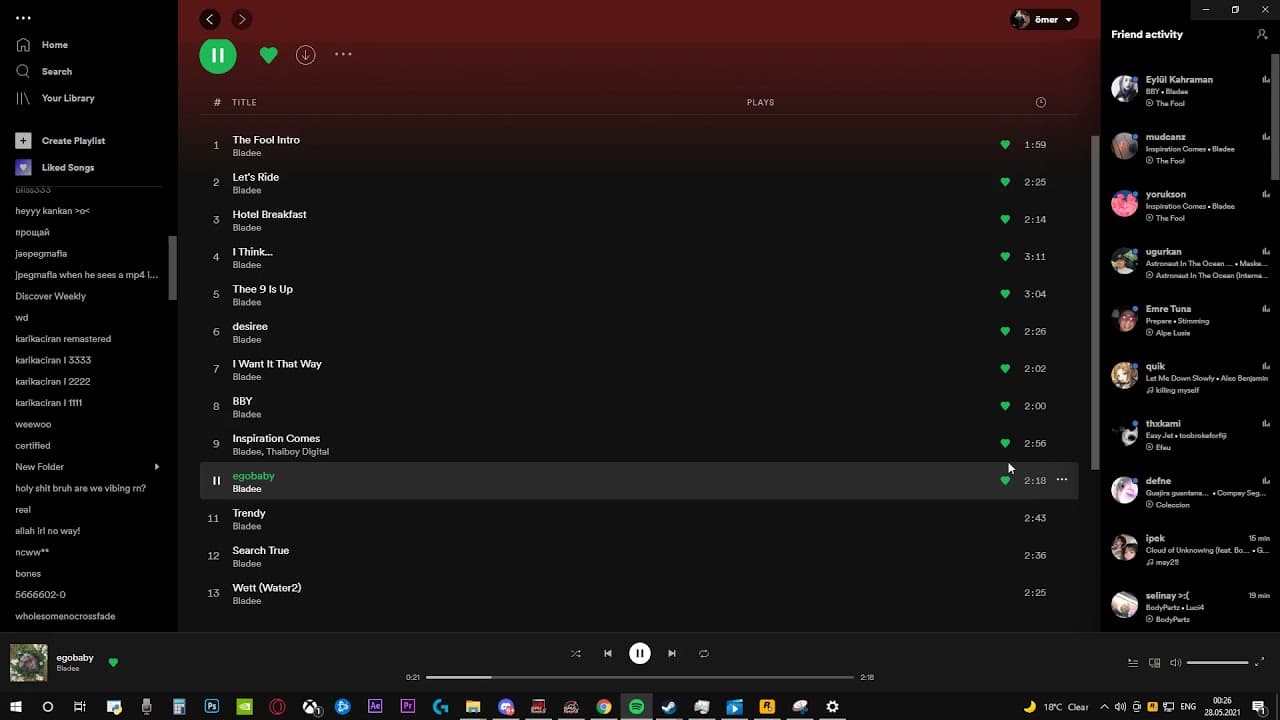Screen dimensions: 1280x720
Task: Open Steam from the Windows taskbar
Action: (x=669, y=706)
